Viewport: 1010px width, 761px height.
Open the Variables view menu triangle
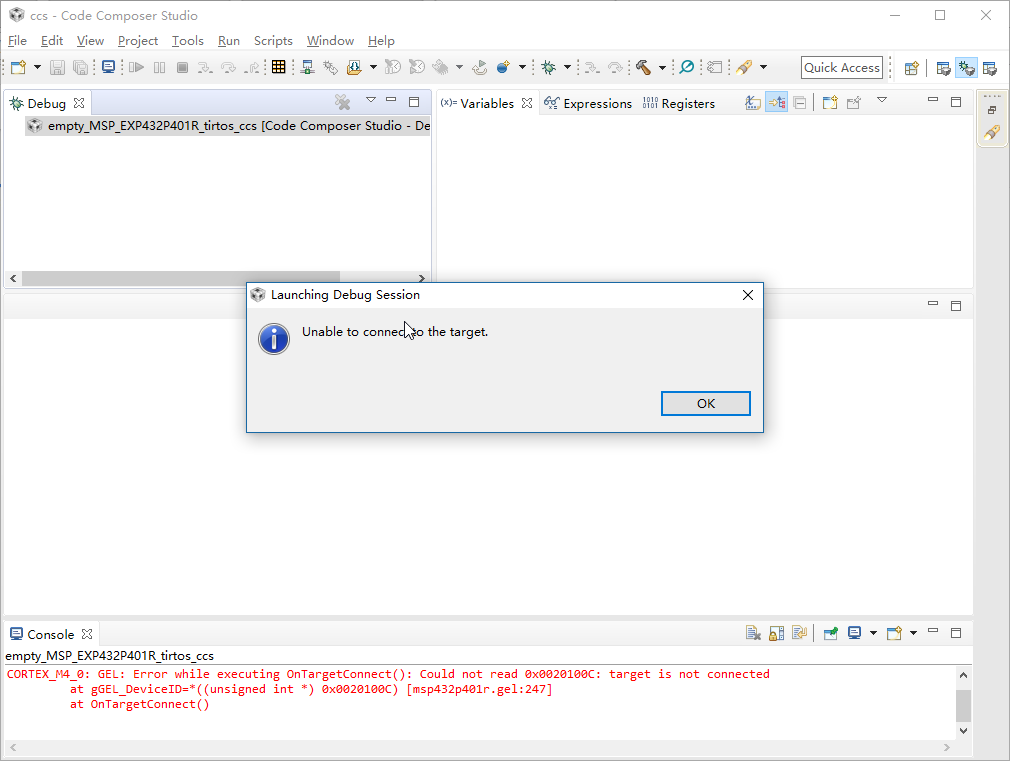[x=882, y=100]
